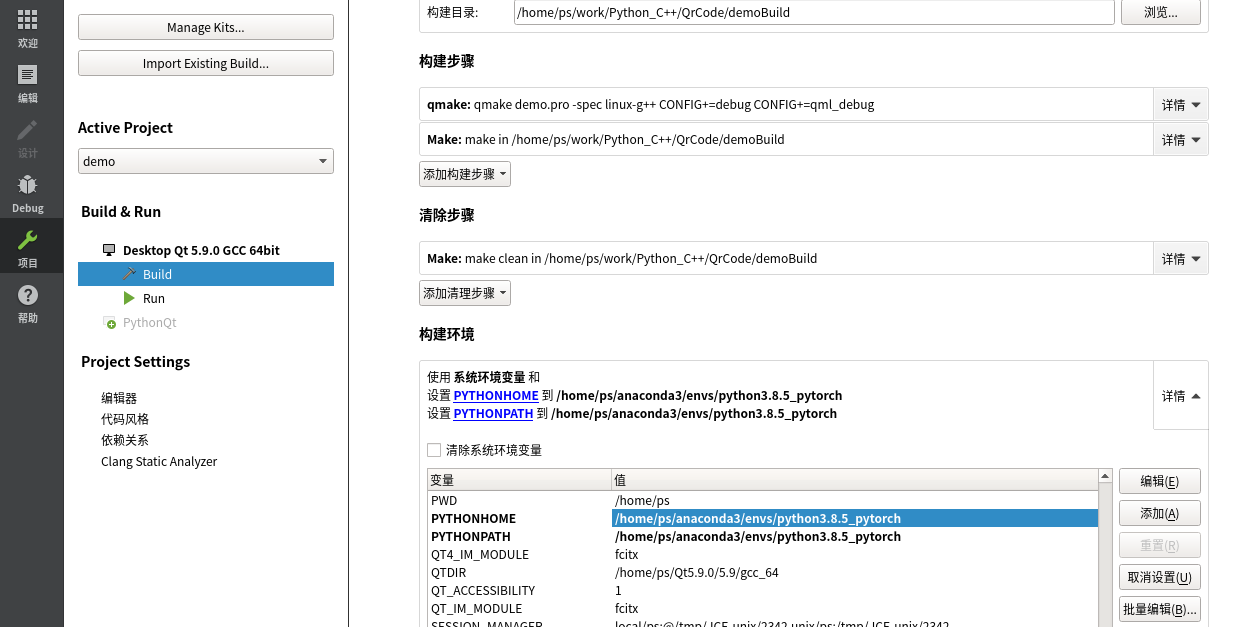This screenshot has height=627, width=1247.
Task: Click the green Run arrow under the kit
Action: pyautogui.click(x=129, y=298)
